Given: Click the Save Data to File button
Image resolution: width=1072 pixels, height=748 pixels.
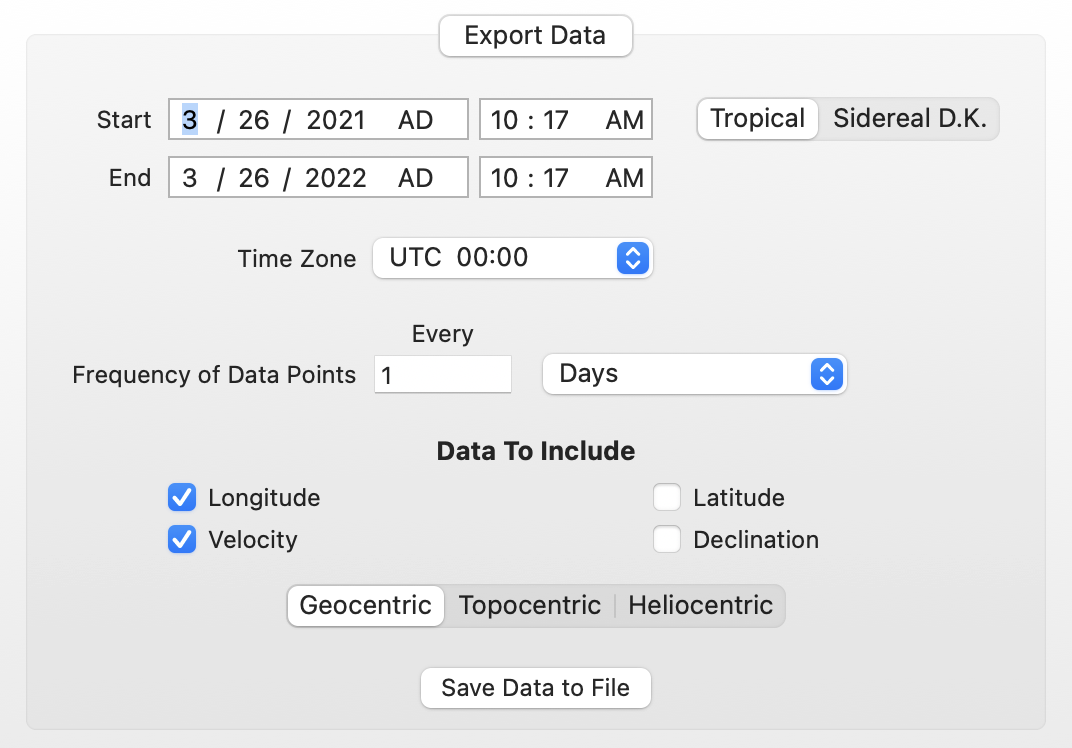Looking at the screenshot, I should [535, 688].
